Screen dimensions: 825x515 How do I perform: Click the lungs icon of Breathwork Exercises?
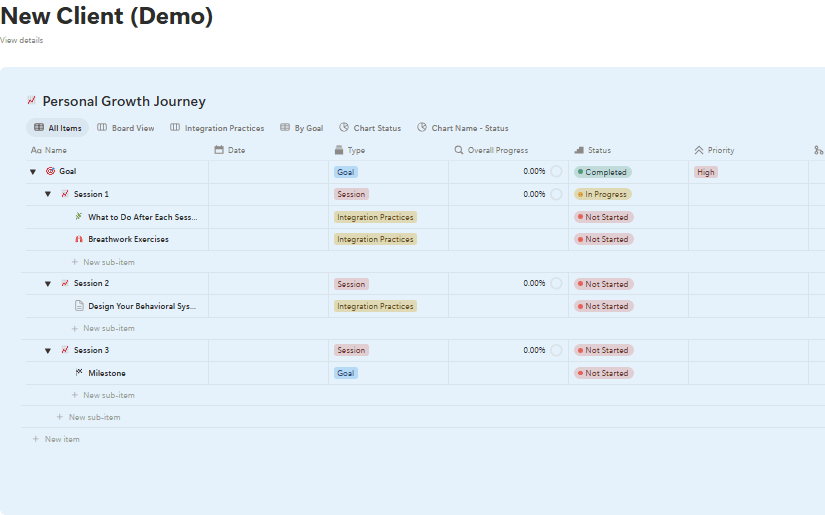pos(79,239)
